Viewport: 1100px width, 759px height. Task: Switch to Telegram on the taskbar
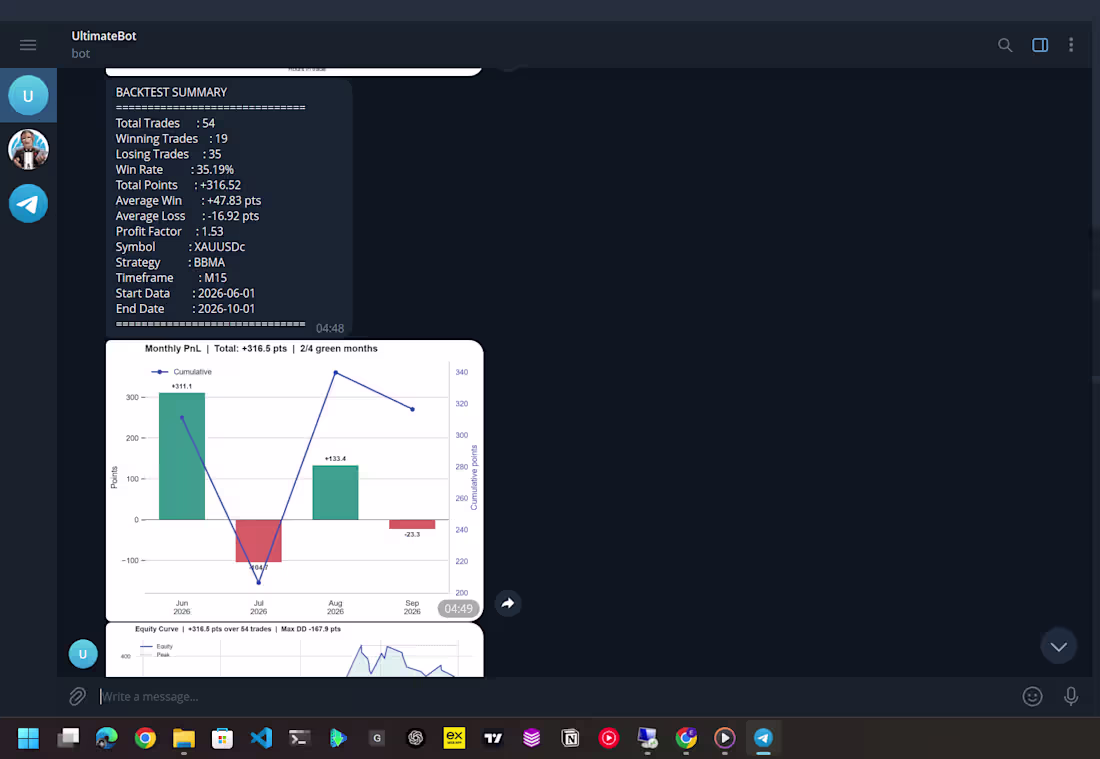[x=763, y=738]
